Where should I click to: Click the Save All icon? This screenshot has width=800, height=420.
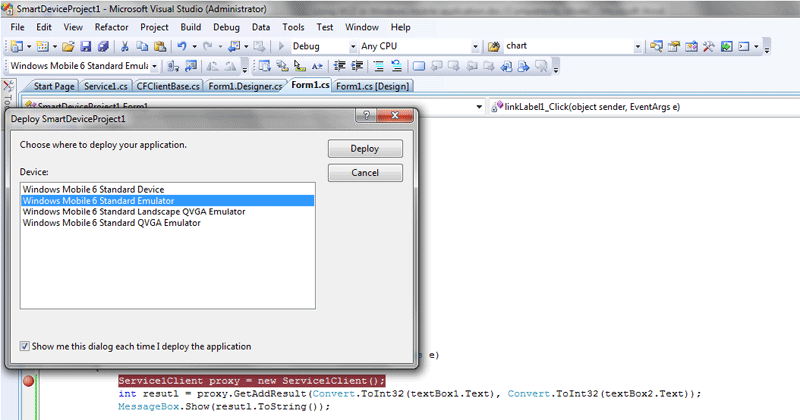point(103,46)
